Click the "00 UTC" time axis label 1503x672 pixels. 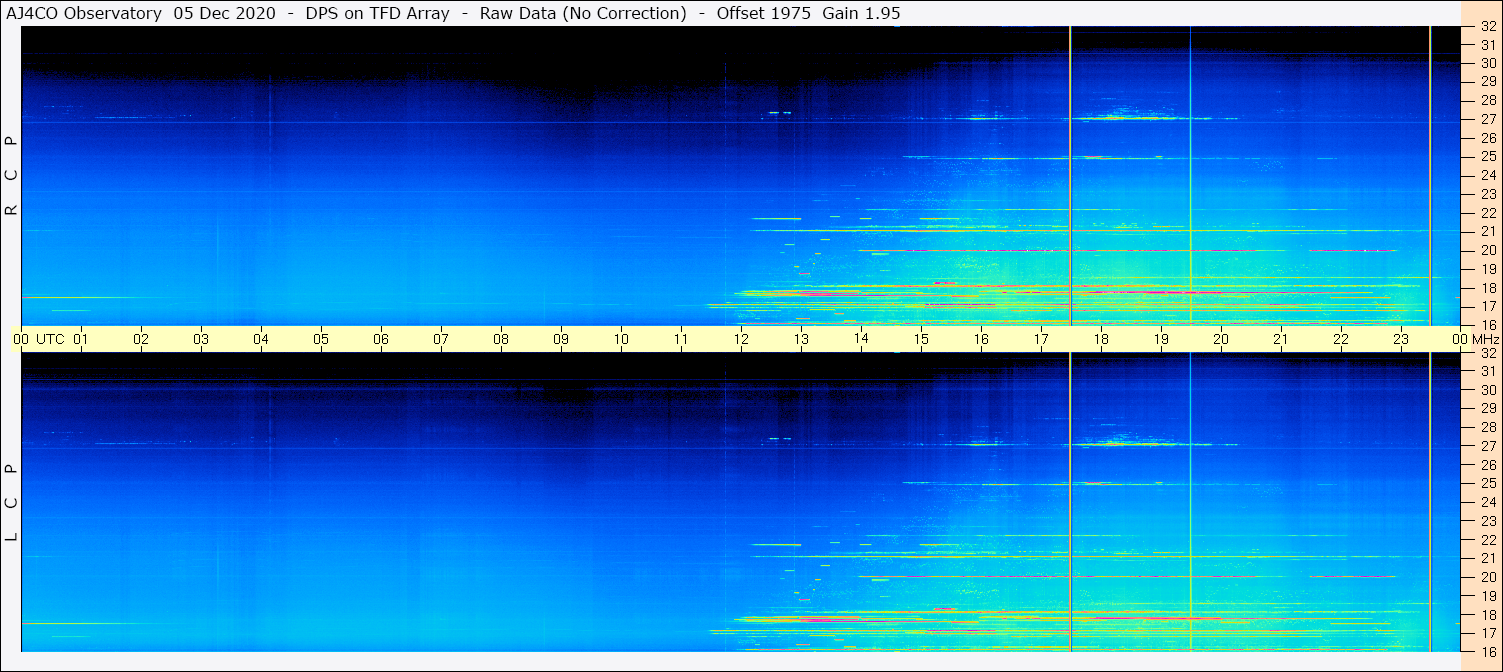(x=38, y=339)
